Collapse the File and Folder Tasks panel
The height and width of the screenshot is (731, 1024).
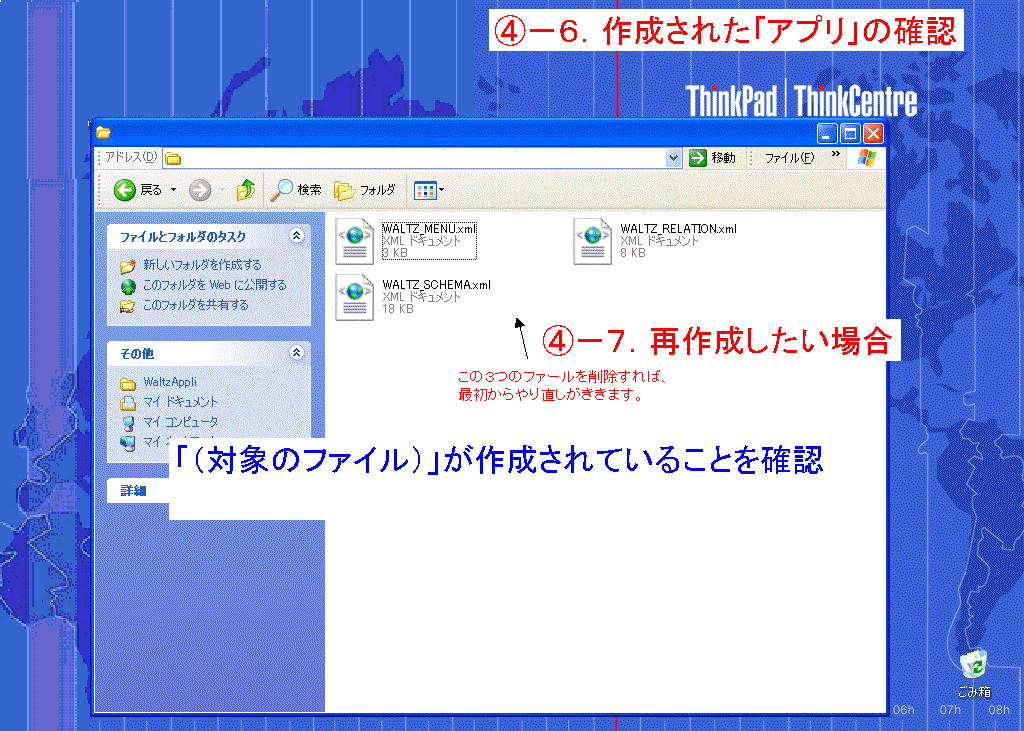[295, 237]
